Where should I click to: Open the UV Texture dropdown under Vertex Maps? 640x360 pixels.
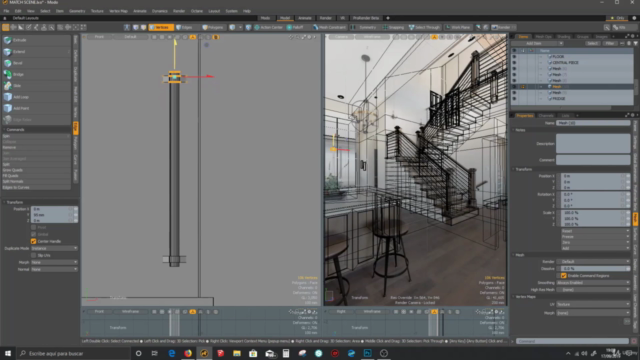[x=594, y=304]
